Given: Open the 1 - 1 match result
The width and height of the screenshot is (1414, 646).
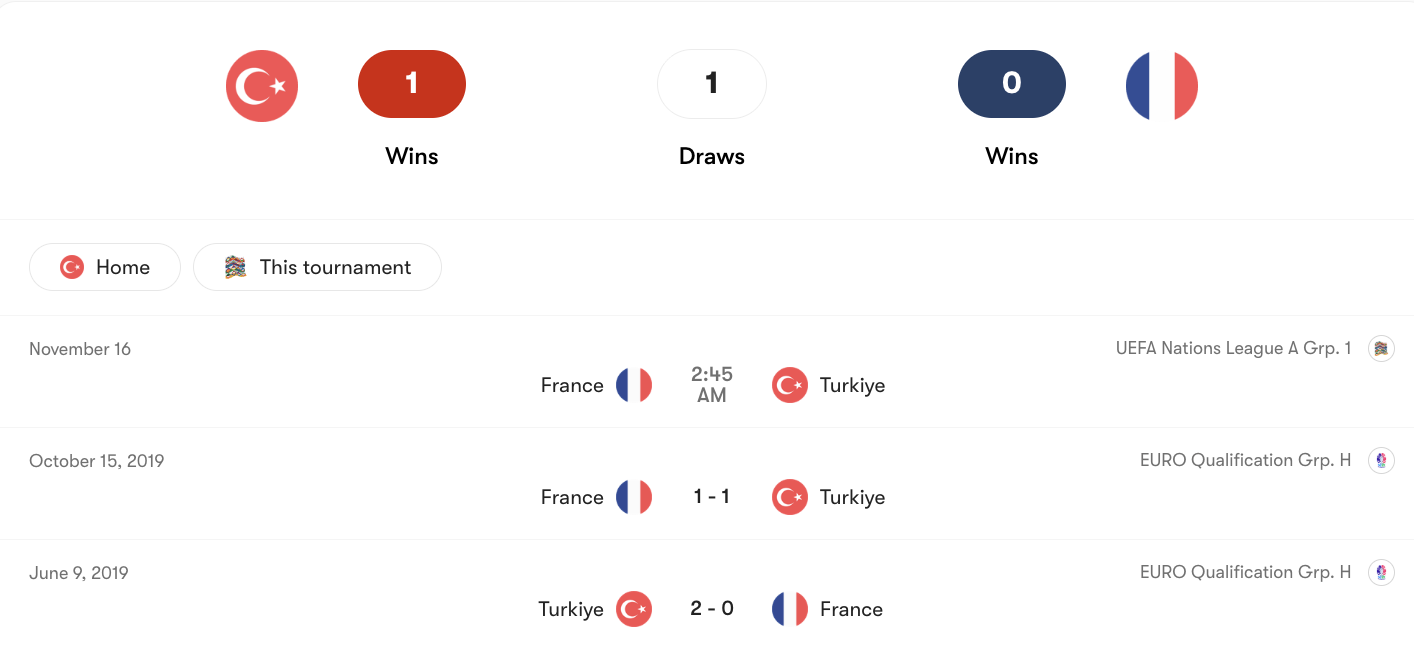Looking at the screenshot, I should pos(712,497).
